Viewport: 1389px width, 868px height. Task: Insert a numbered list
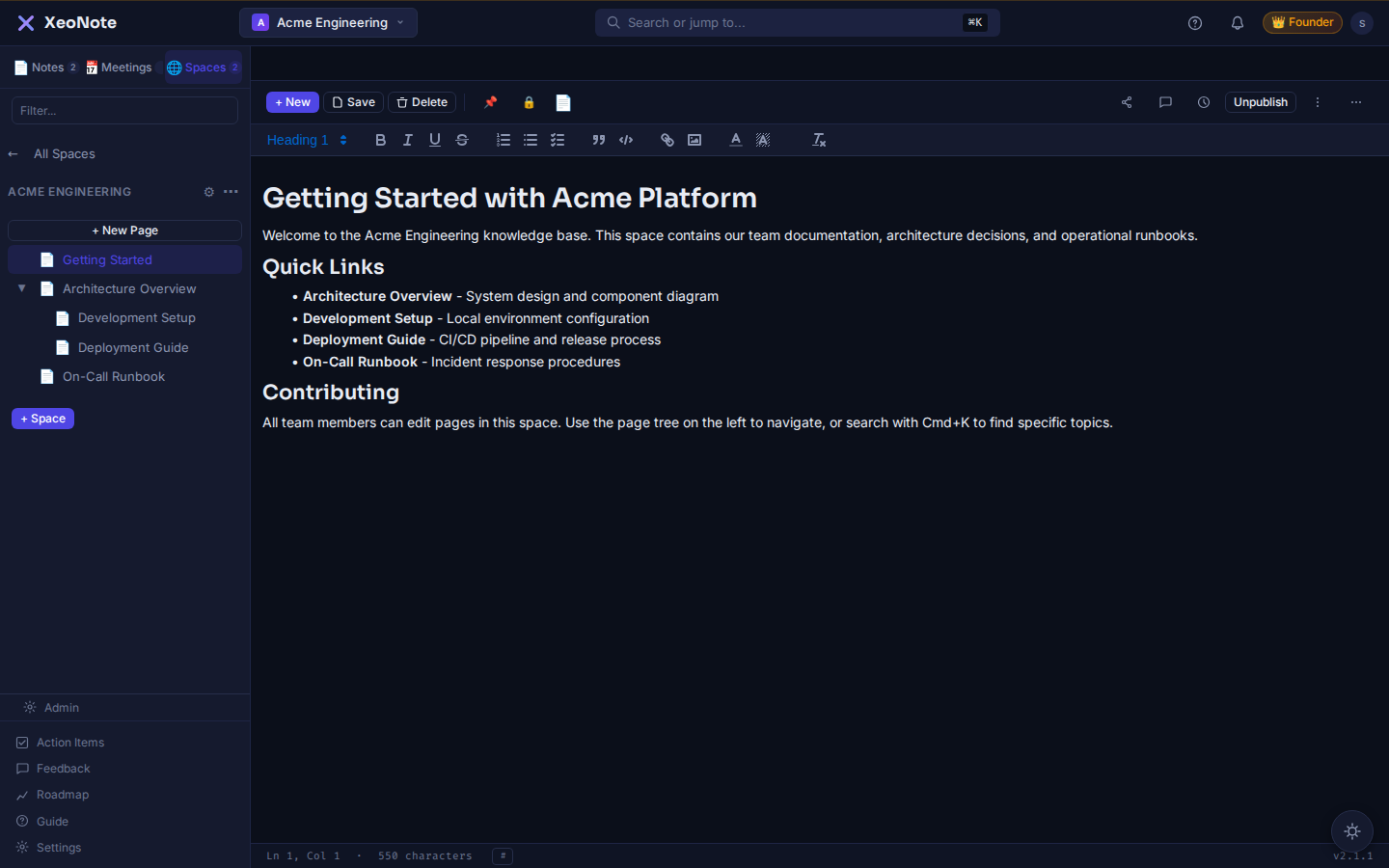[x=504, y=140]
